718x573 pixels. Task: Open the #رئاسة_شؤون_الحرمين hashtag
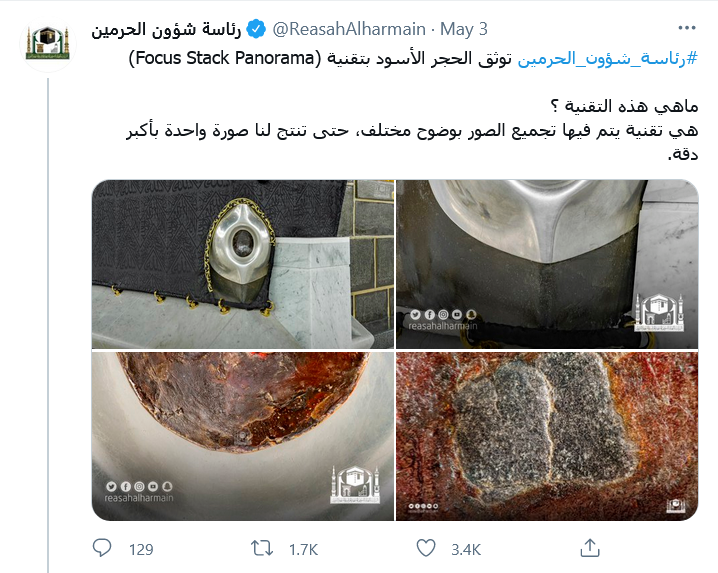point(608,59)
